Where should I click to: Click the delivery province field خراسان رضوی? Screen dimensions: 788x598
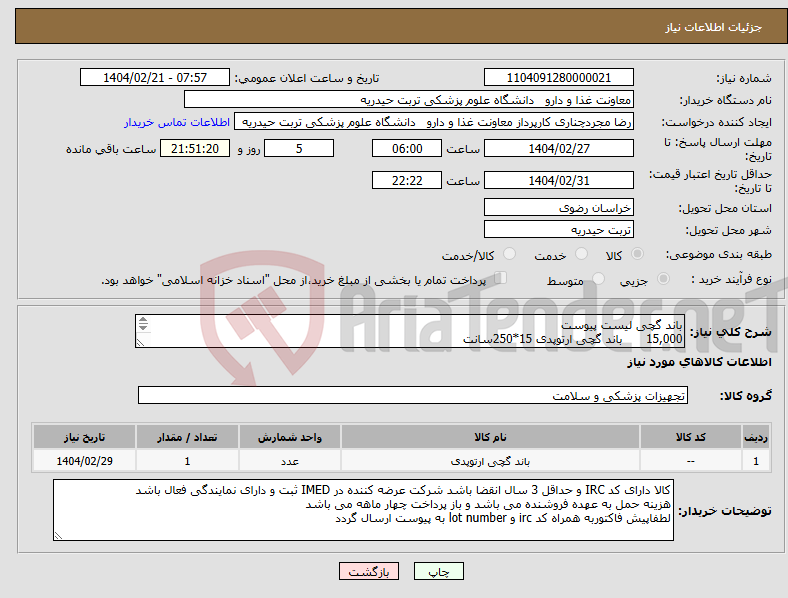[x=558, y=207]
